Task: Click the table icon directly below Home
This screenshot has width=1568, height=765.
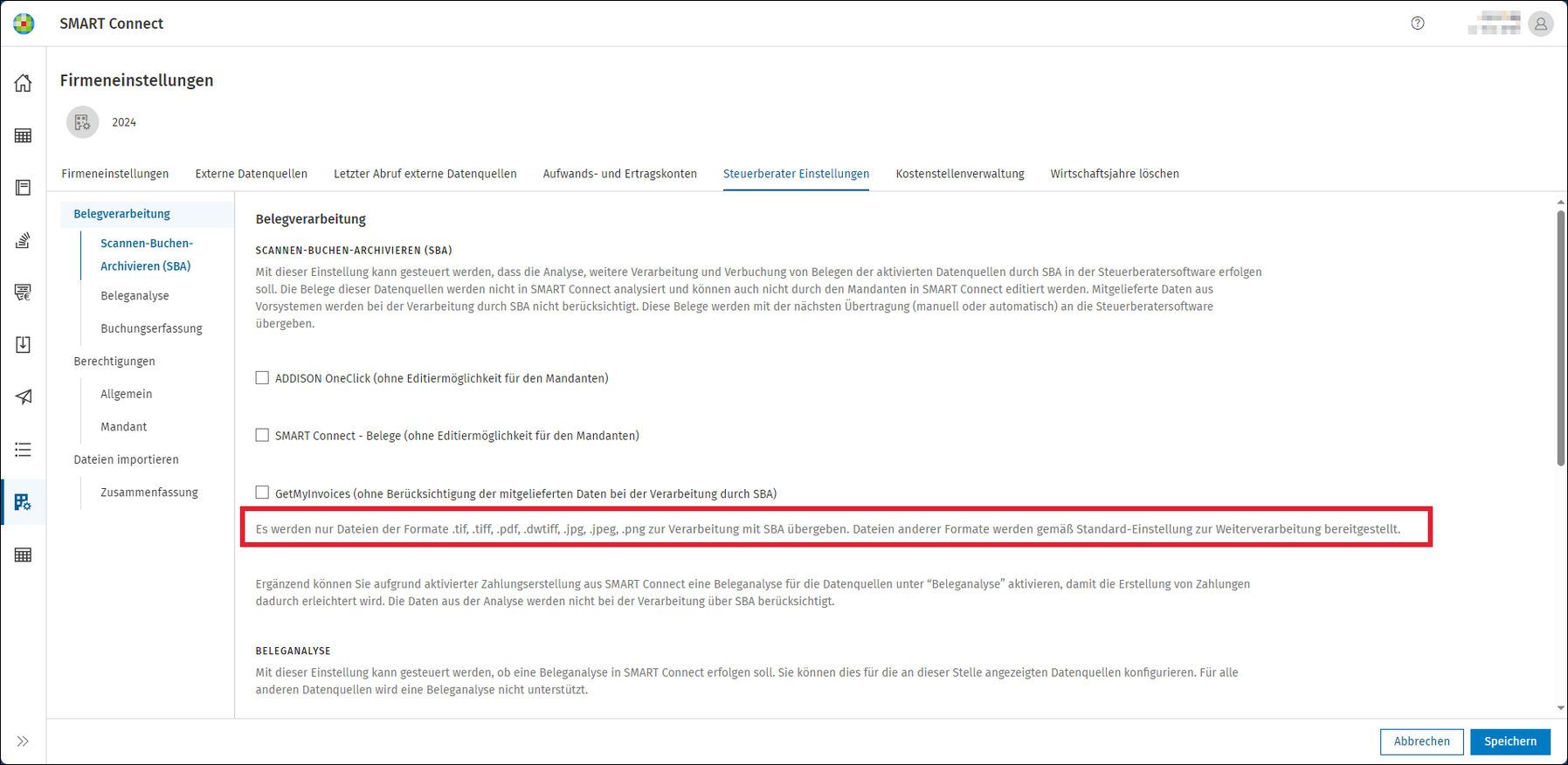Action: [24, 135]
